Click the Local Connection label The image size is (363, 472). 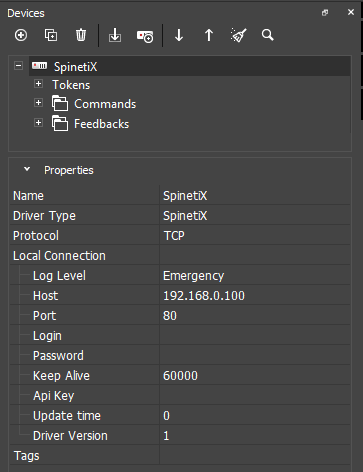tap(59, 256)
